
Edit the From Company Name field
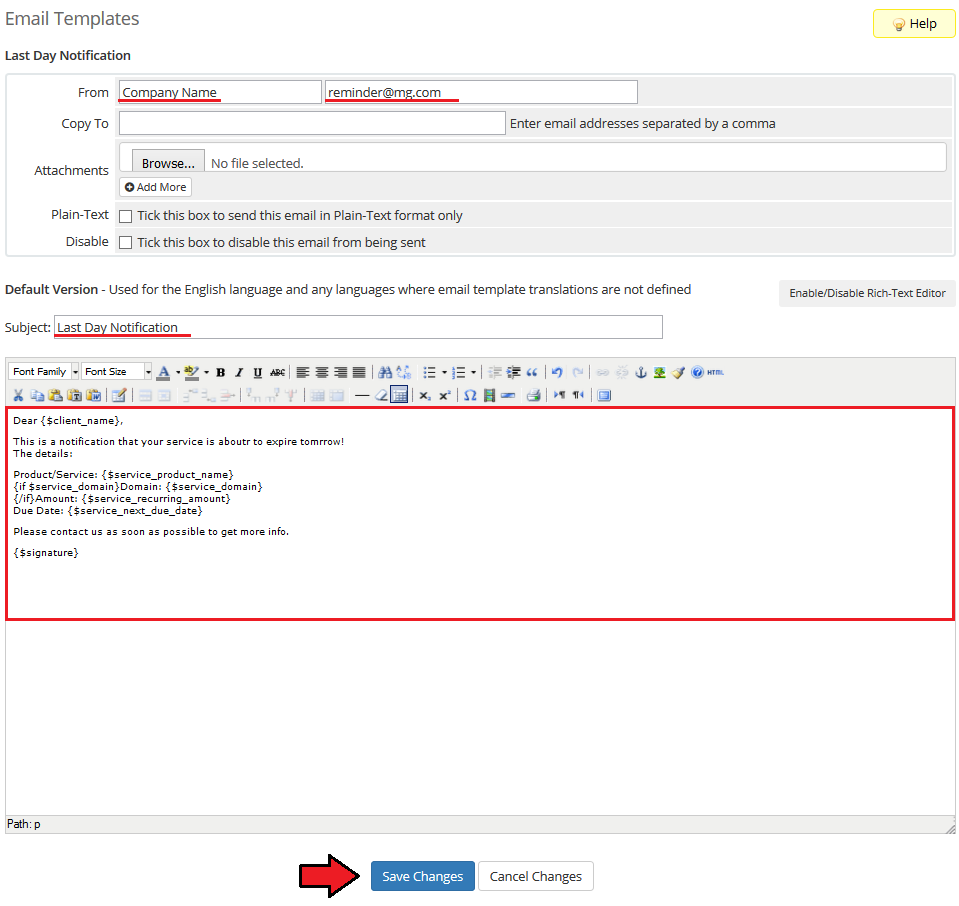(x=220, y=92)
